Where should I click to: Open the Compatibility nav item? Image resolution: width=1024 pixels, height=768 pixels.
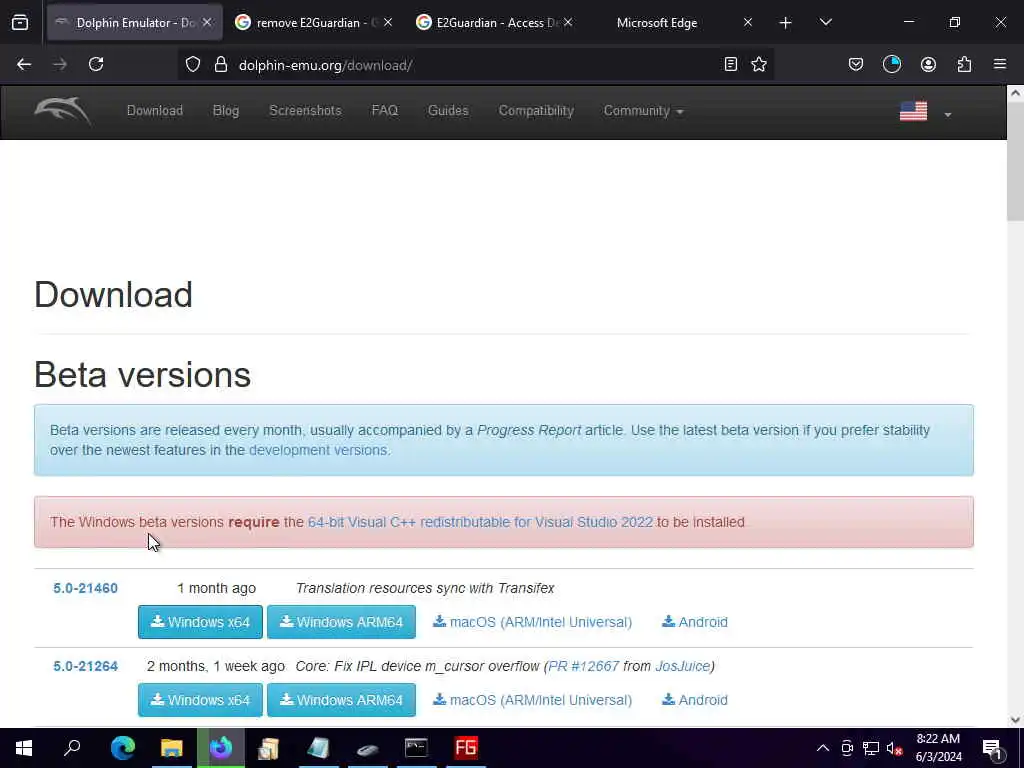tap(536, 110)
